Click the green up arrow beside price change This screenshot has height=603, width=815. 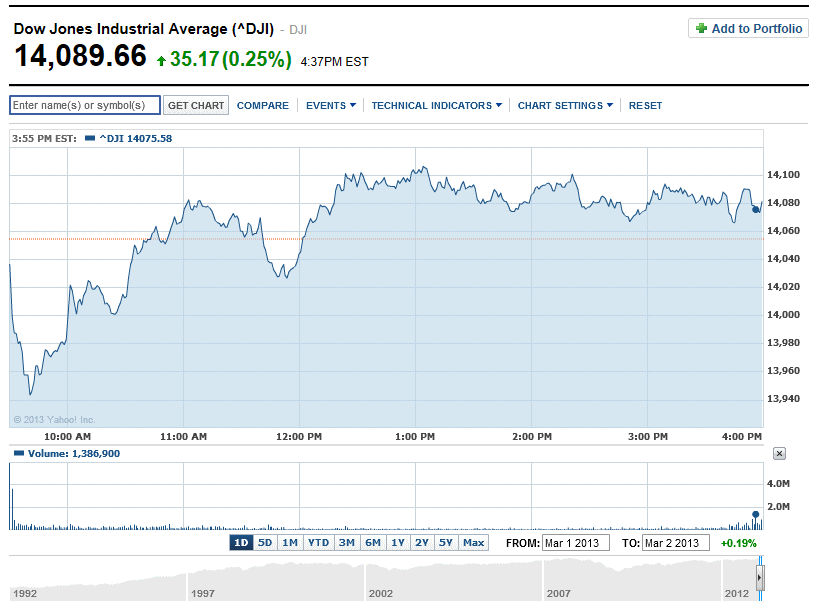pos(161,61)
